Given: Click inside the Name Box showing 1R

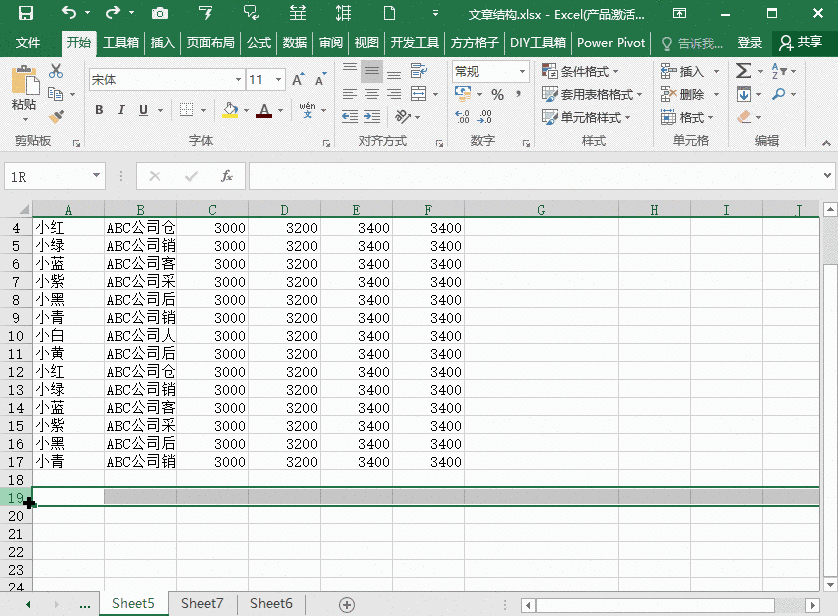Looking at the screenshot, I should (50, 175).
